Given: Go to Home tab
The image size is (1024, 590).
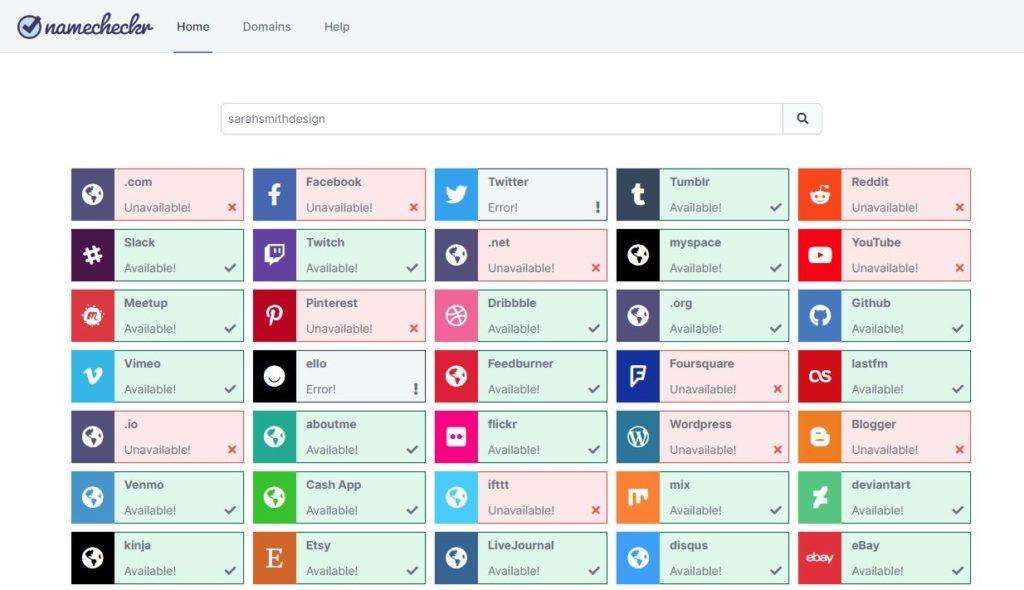Looking at the screenshot, I should click(x=193, y=27).
